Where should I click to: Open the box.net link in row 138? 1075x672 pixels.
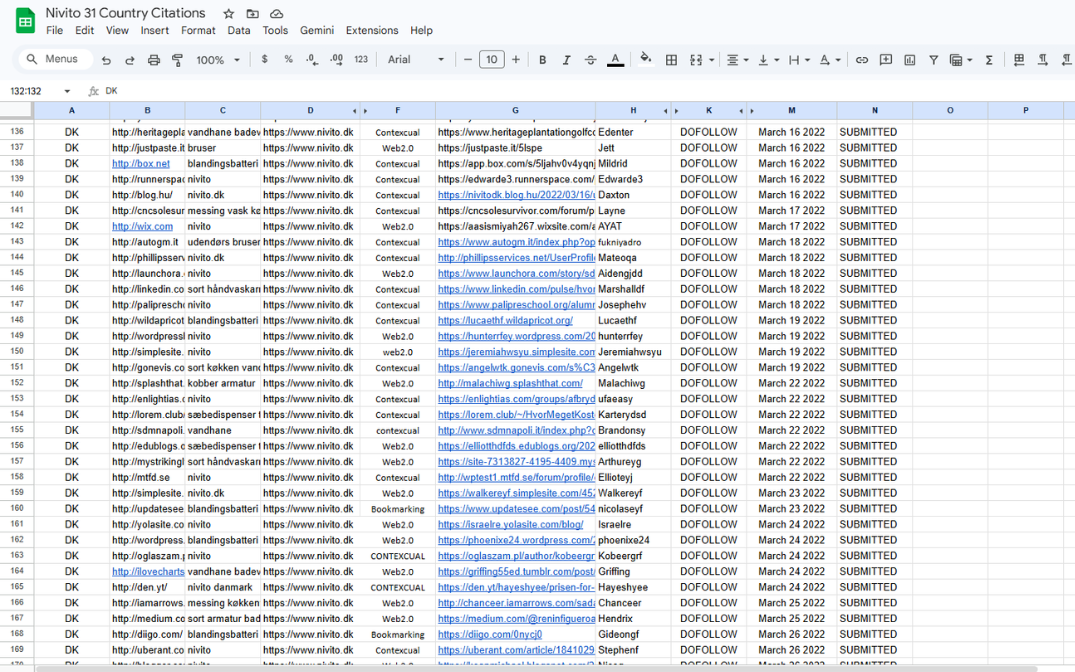pos(141,163)
